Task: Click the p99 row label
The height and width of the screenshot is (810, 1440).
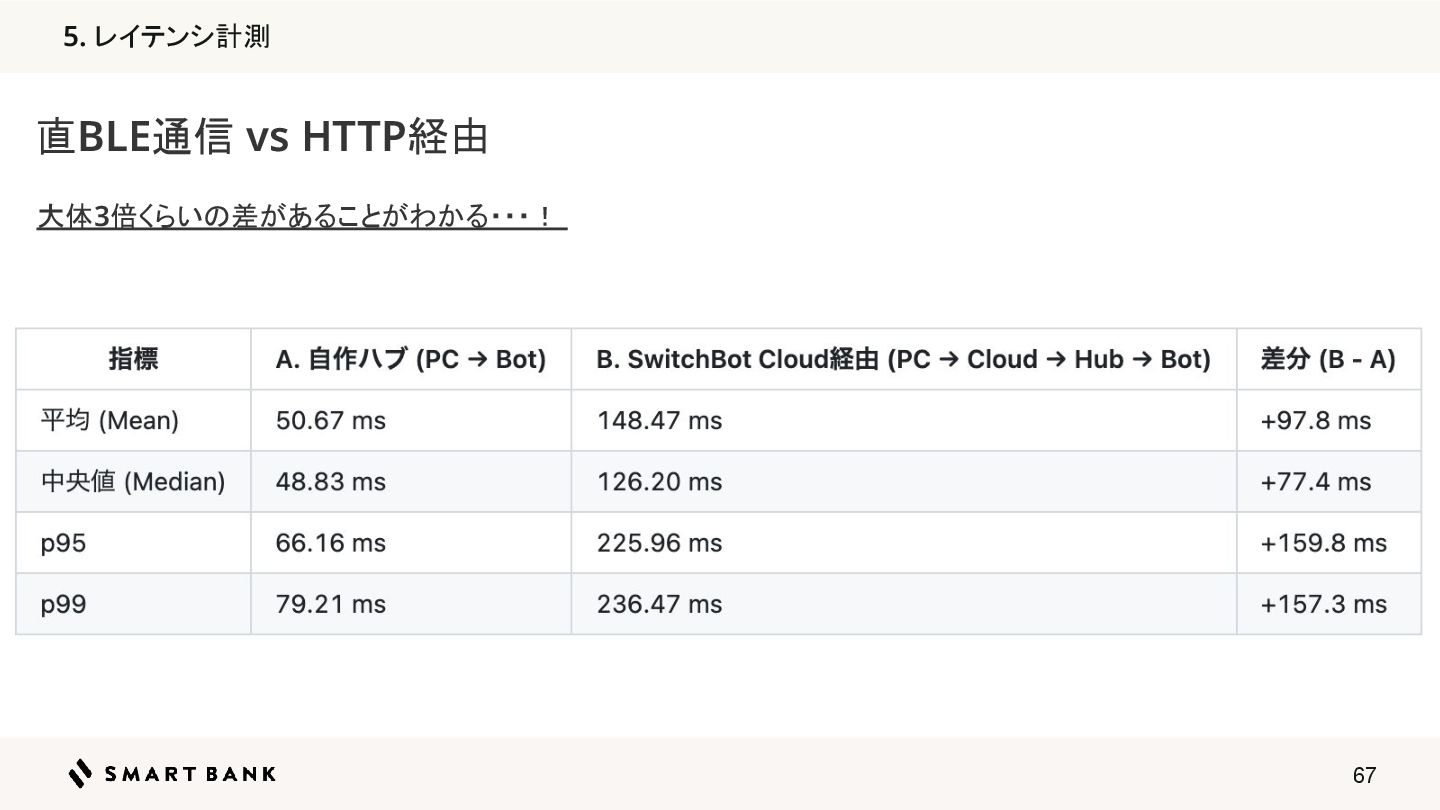Action: tap(63, 604)
